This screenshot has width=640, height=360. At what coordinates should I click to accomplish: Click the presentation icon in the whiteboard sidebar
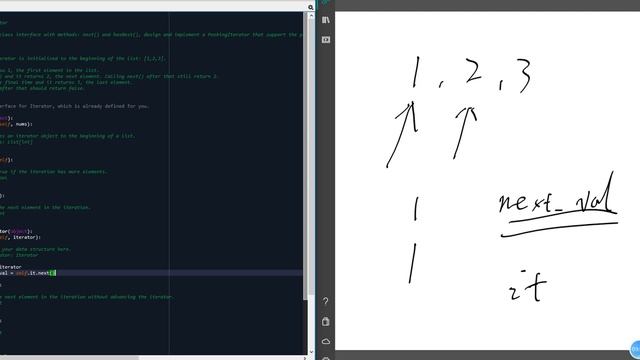(x=325, y=40)
